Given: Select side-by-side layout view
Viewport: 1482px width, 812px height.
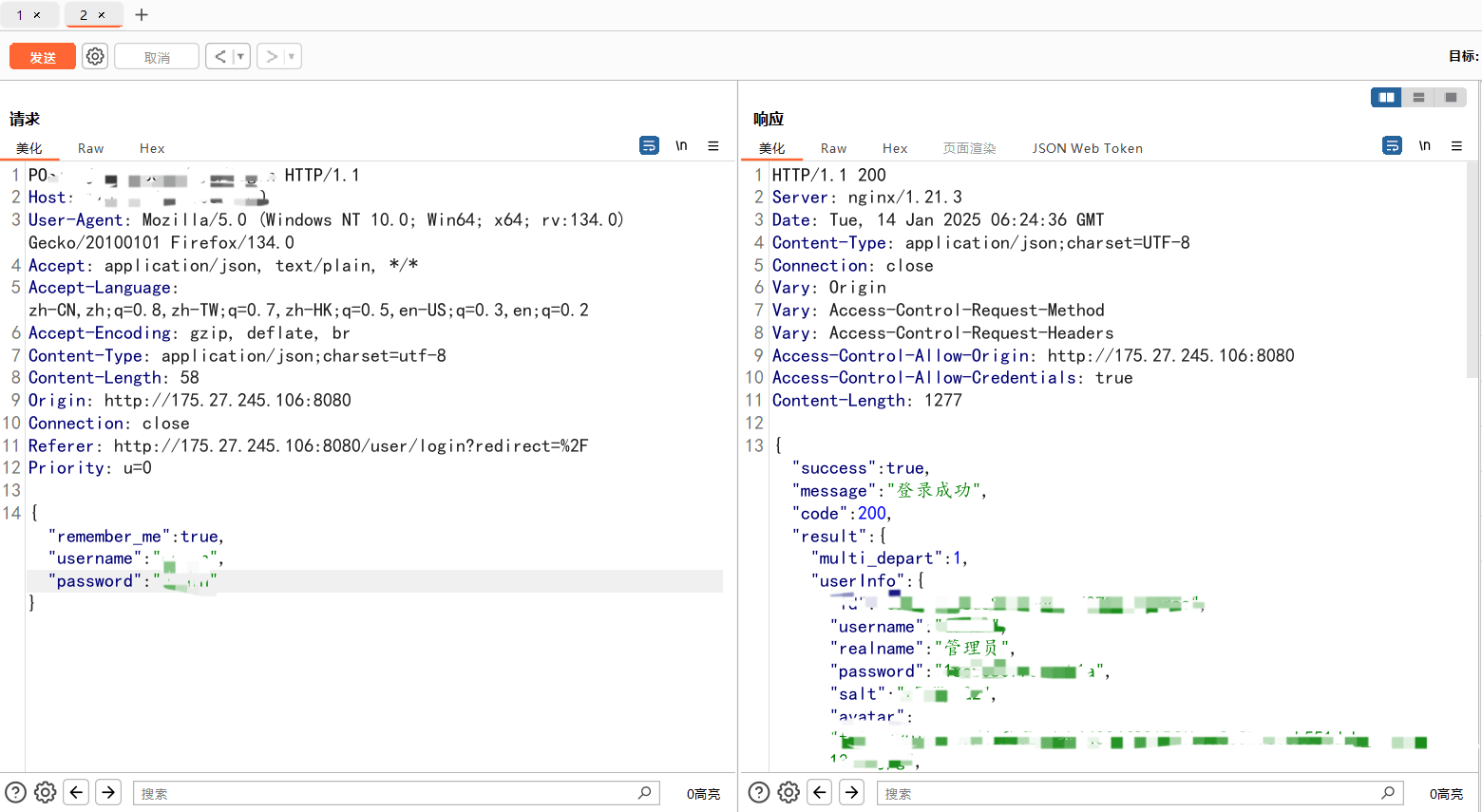Looking at the screenshot, I should tap(1386, 97).
